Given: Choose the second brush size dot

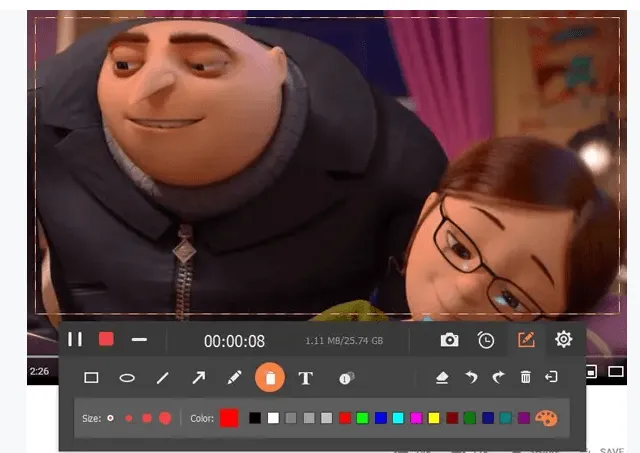Looking at the screenshot, I should [x=129, y=418].
